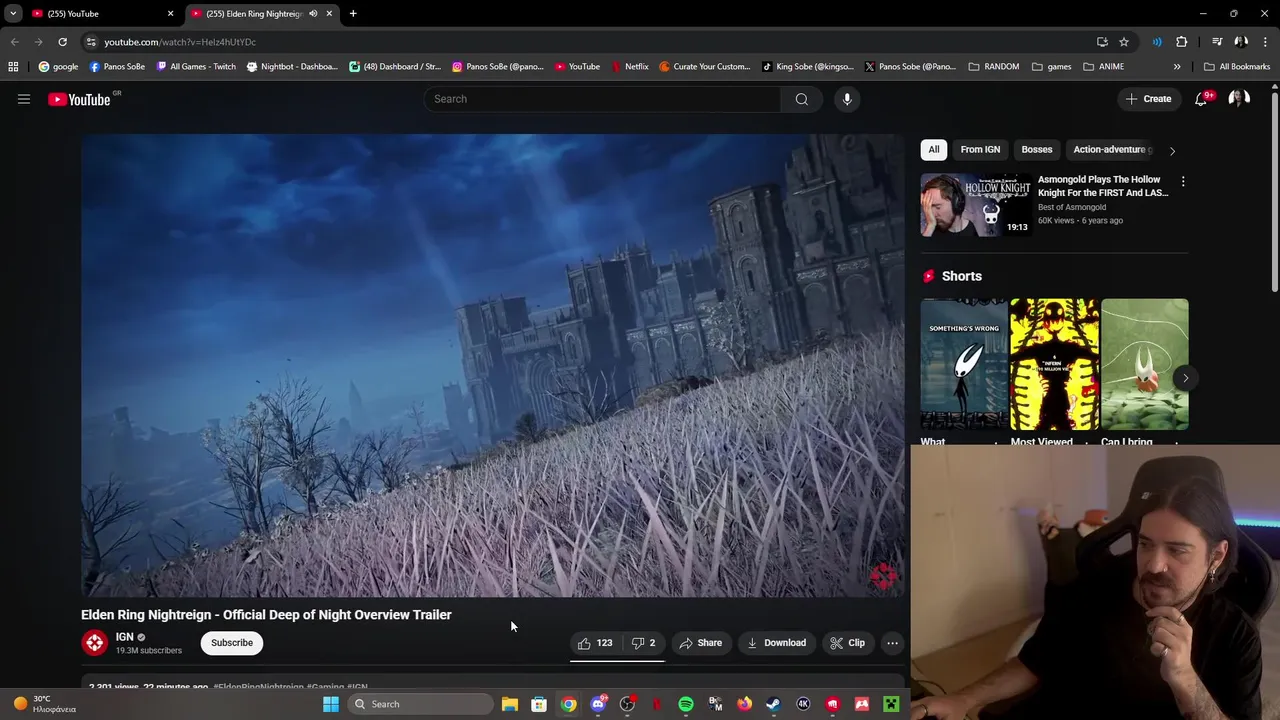This screenshot has width=1280, height=720.
Task: Open Spotify from the taskbar
Action: [686, 704]
